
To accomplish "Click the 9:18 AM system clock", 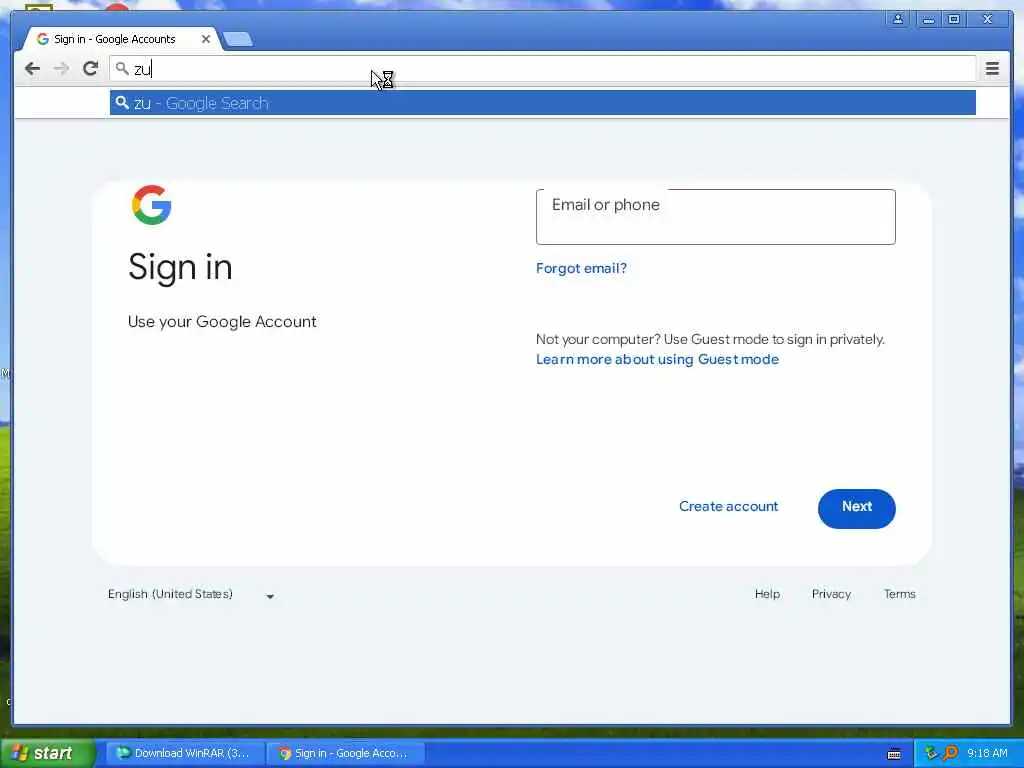I will pos(987,753).
